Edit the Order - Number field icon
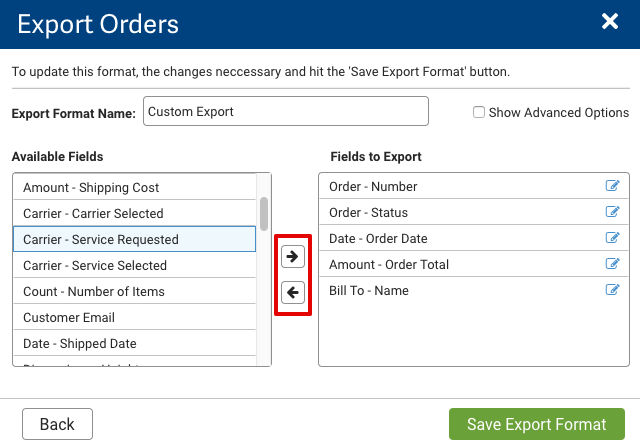Viewport: 640px width, 445px height. click(612, 186)
